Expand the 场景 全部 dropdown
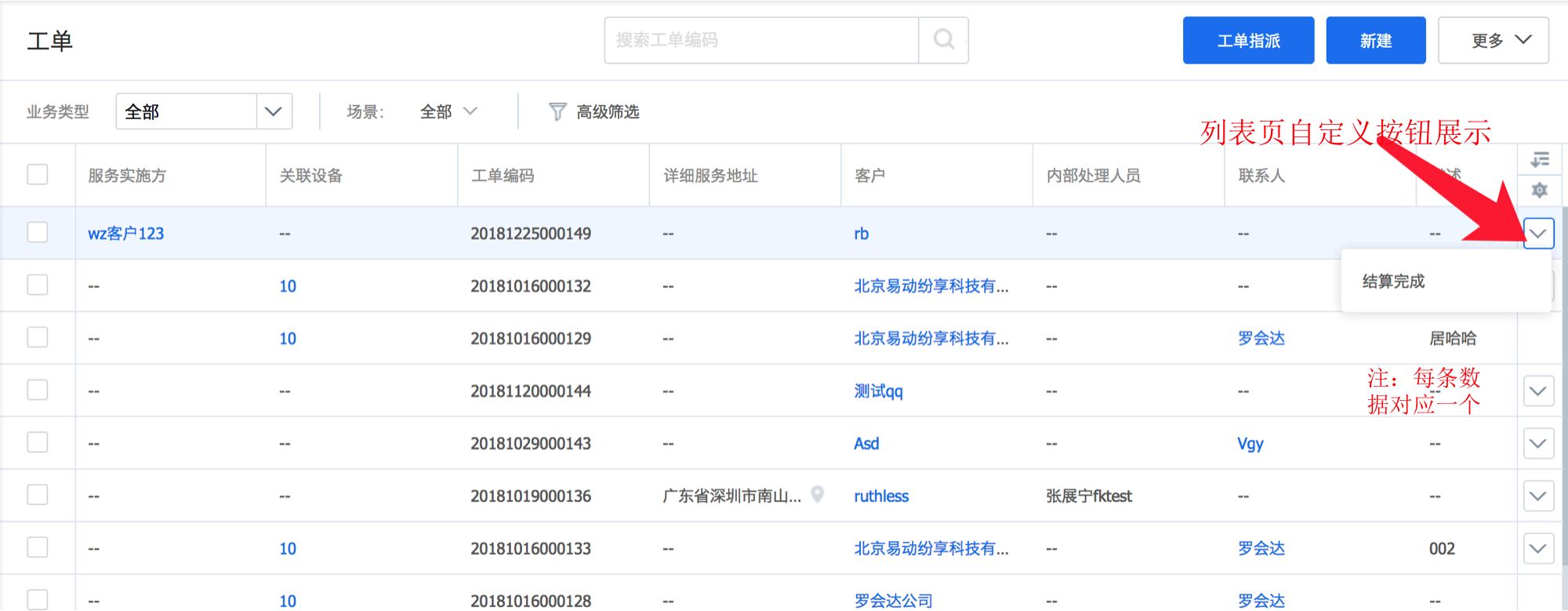This screenshot has height=611, width=1568. [448, 111]
